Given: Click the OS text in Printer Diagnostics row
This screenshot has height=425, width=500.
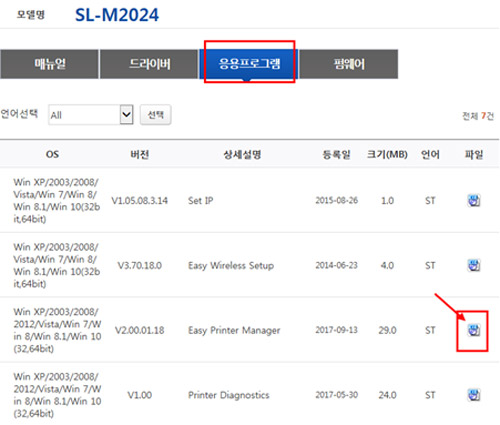Looking at the screenshot, I should pos(57,395).
